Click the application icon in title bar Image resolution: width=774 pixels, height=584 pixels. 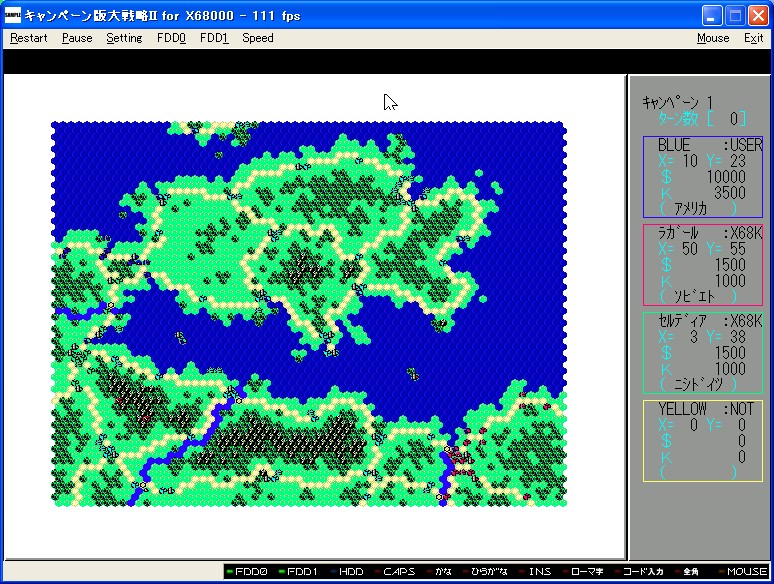(x=12, y=15)
